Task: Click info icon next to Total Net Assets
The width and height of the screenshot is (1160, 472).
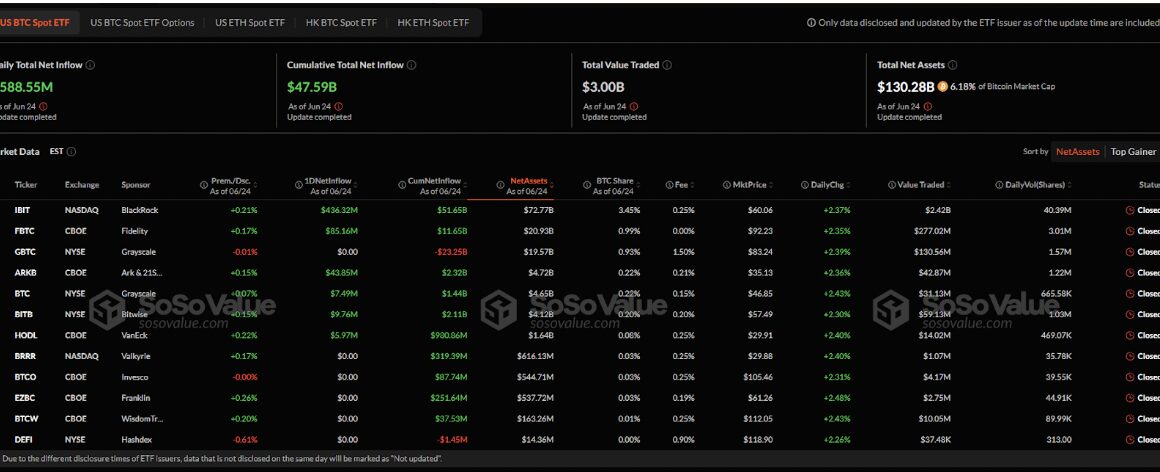Action: point(953,65)
